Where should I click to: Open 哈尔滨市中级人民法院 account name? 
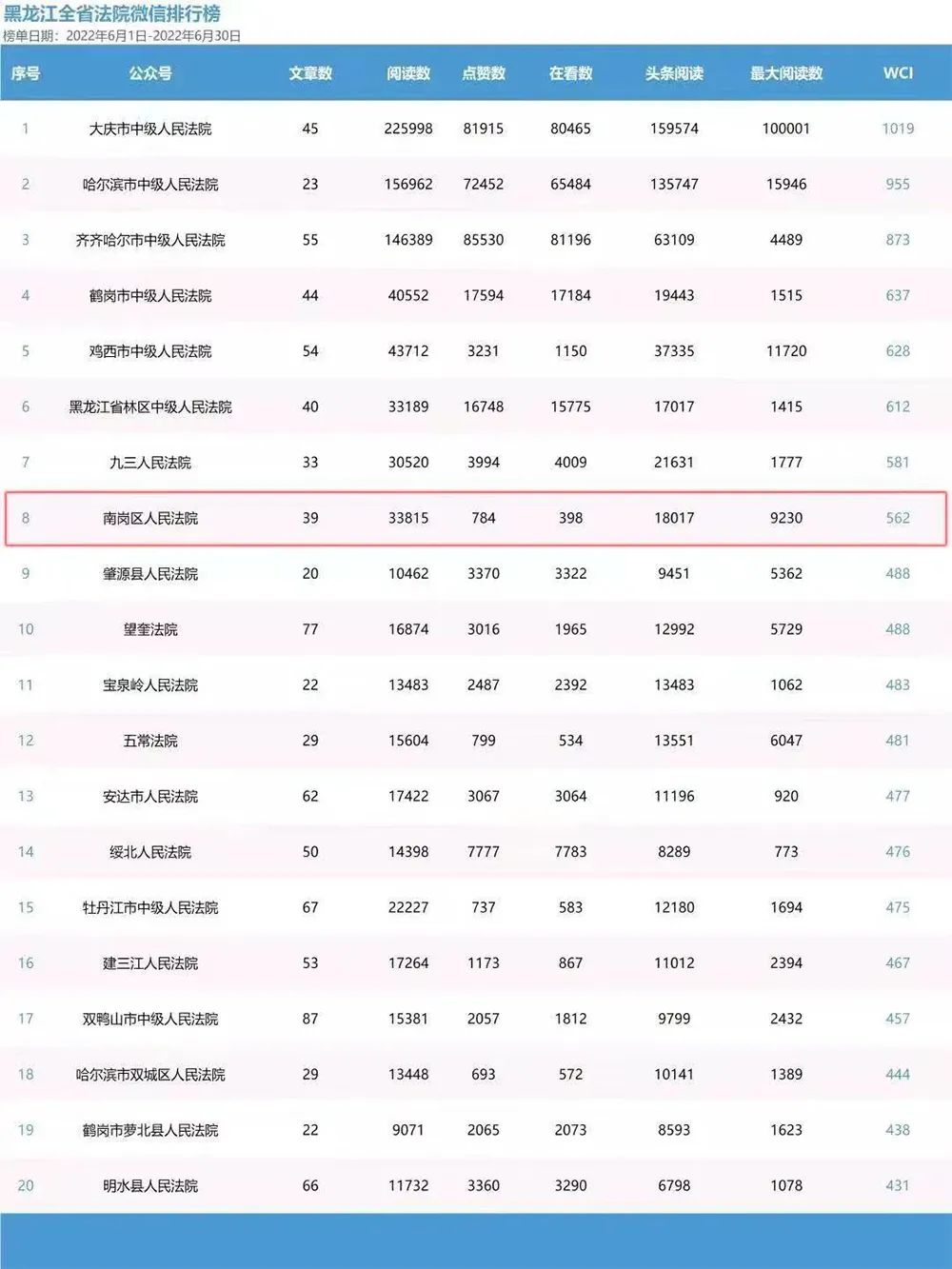pos(150,185)
